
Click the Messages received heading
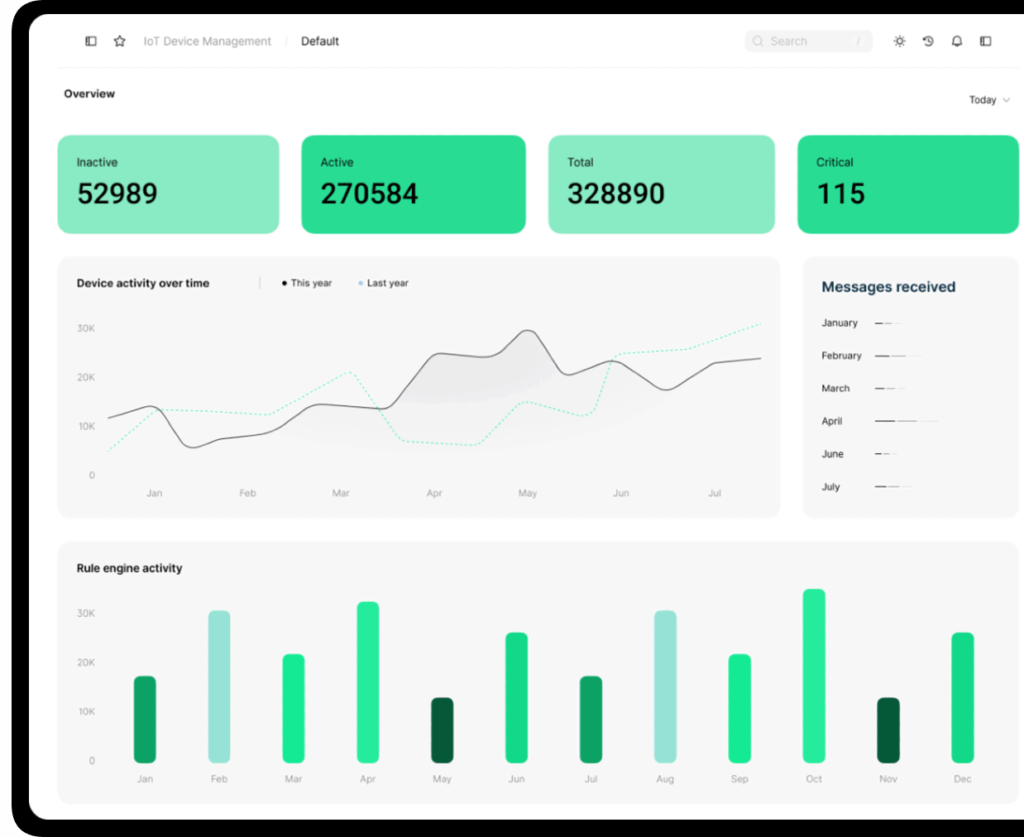pos(888,287)
